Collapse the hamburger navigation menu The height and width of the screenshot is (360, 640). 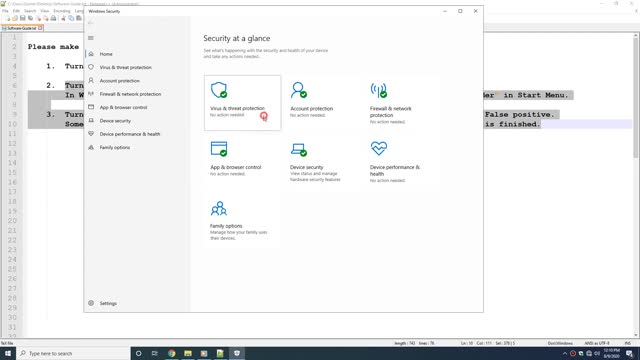(91, 38)
